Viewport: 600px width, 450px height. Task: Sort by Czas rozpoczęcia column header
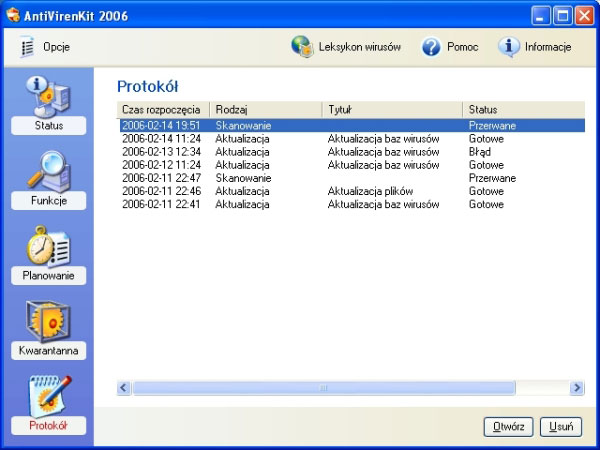(163, 110)
